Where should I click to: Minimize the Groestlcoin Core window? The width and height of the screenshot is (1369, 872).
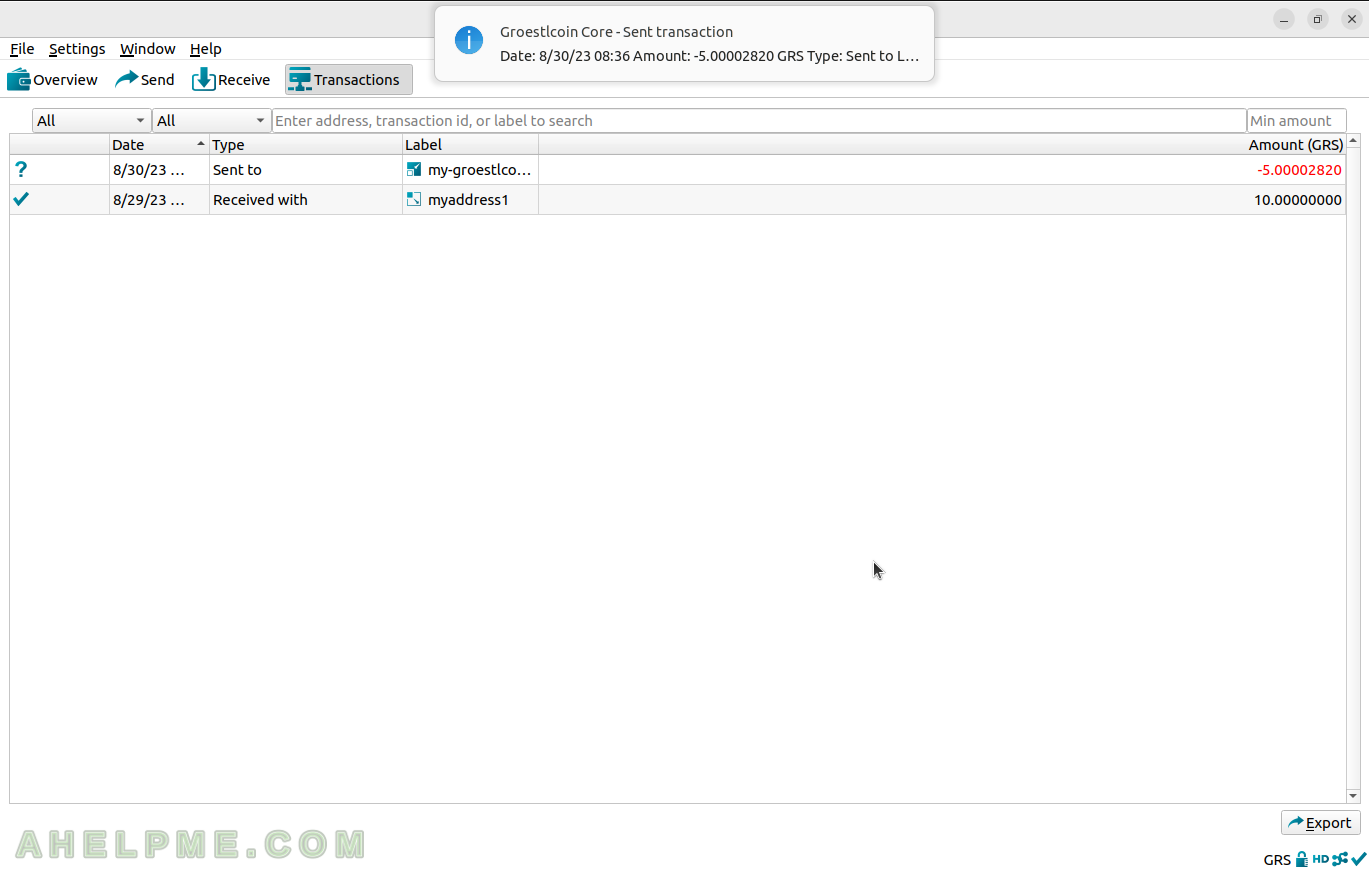point(1284,19)
